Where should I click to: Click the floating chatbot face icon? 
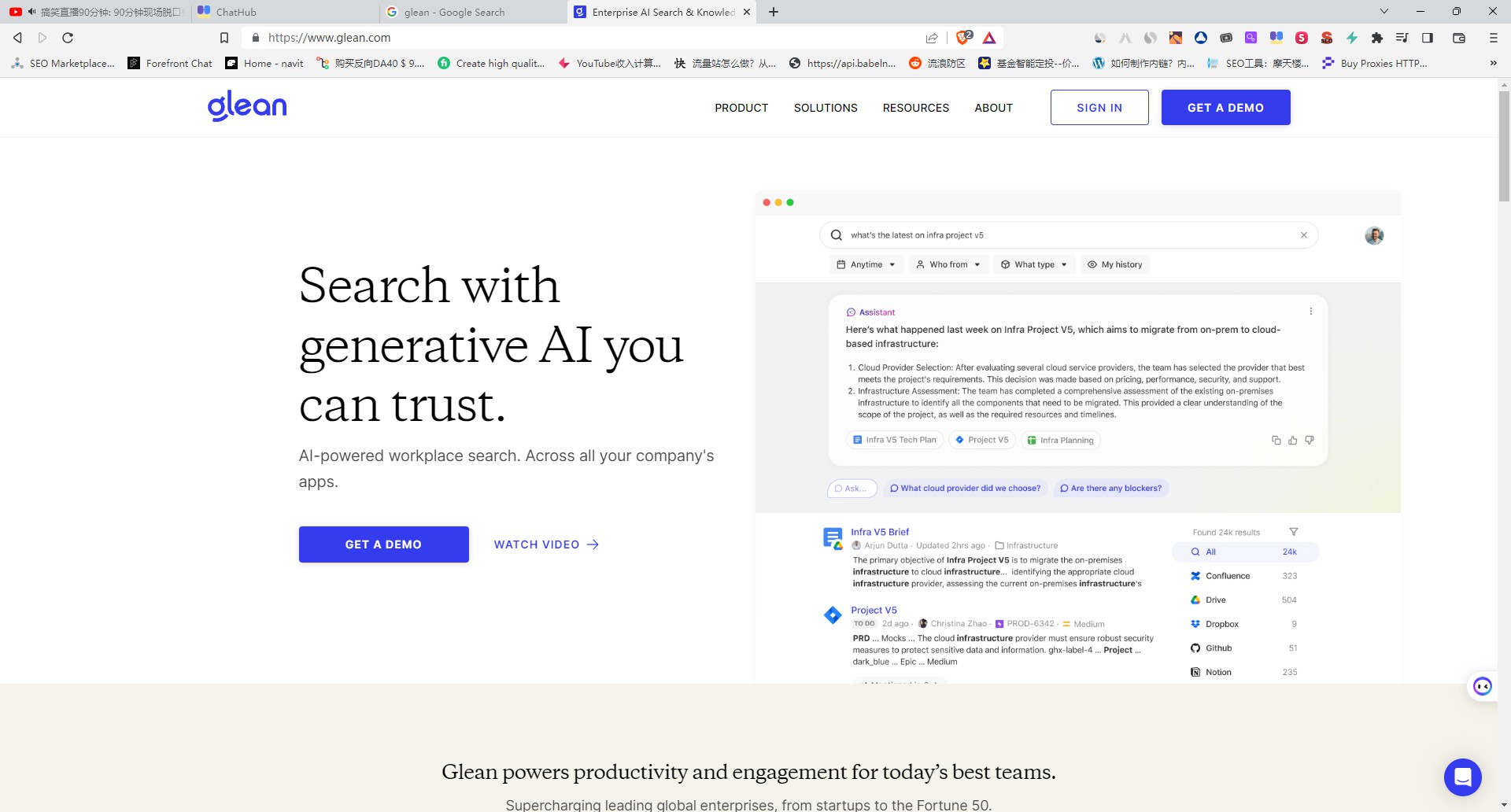point(1483,686)
